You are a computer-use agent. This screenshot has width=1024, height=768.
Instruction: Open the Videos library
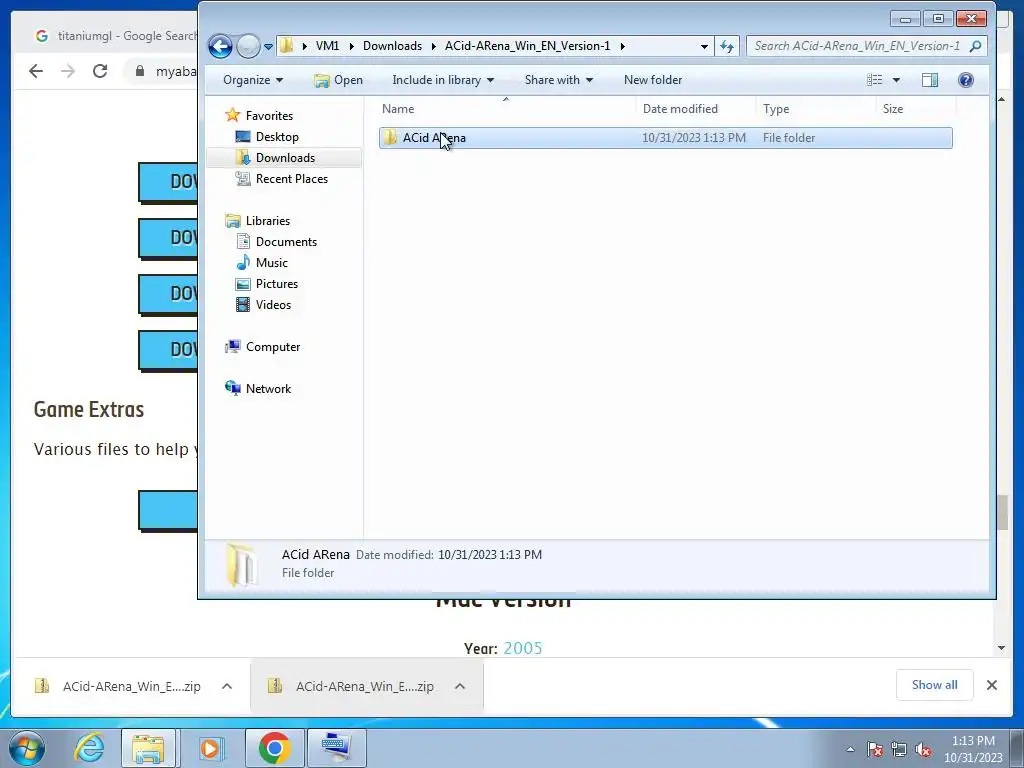[273, 304]
